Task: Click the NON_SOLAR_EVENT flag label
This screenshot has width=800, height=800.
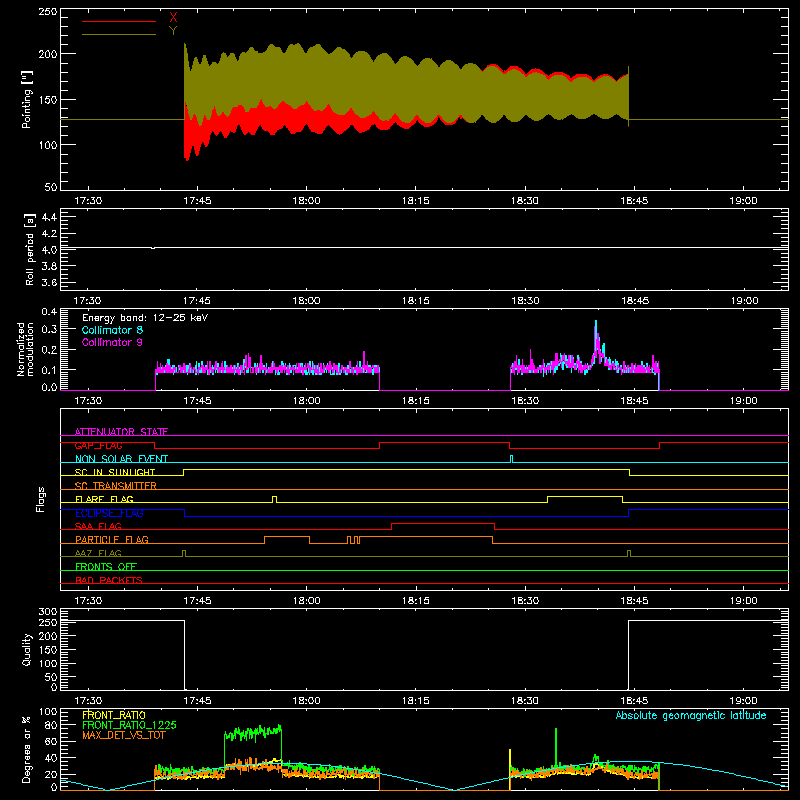Action: 121,459
